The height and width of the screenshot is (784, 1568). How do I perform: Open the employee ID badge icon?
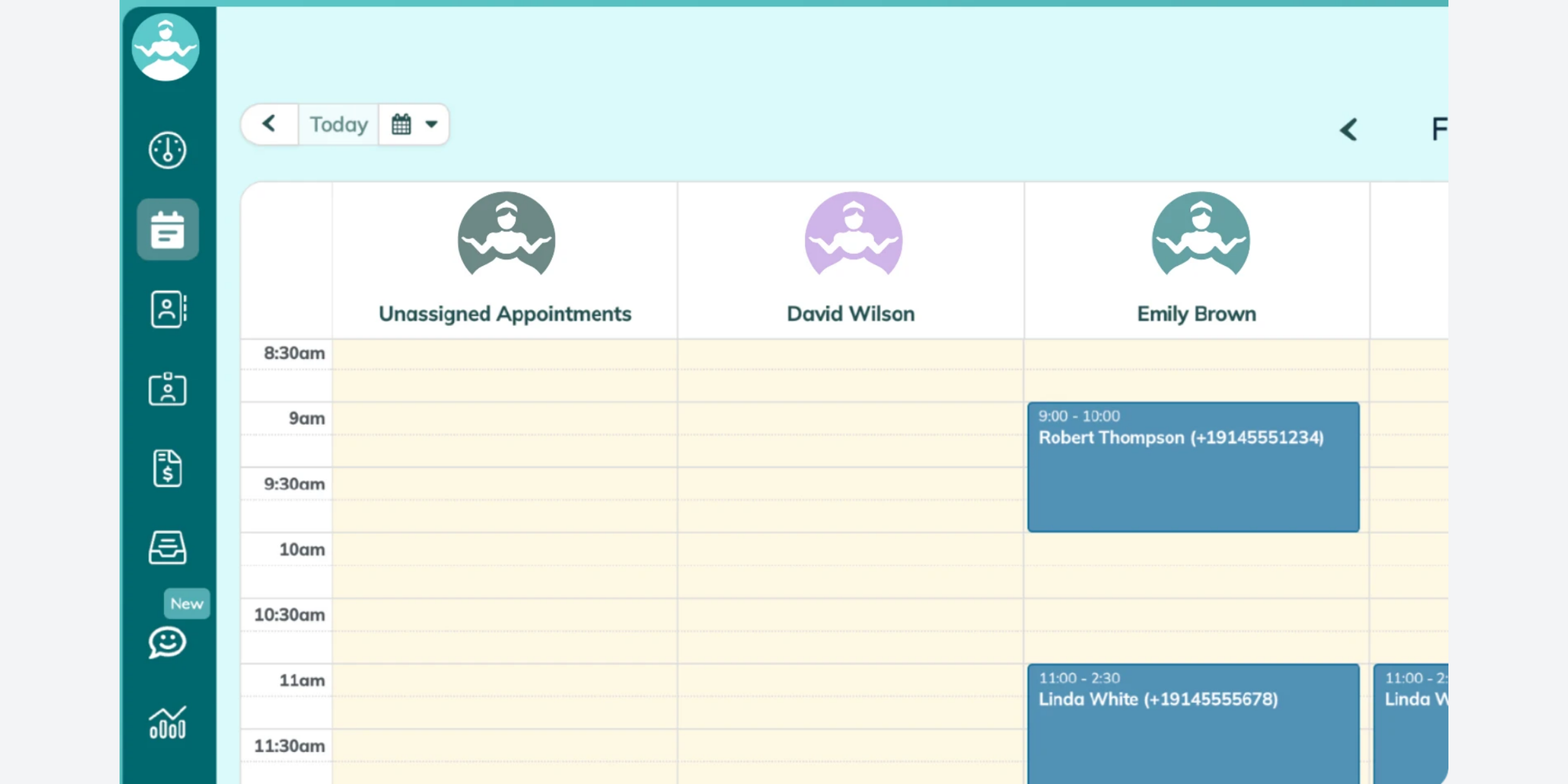click(167, 388)
